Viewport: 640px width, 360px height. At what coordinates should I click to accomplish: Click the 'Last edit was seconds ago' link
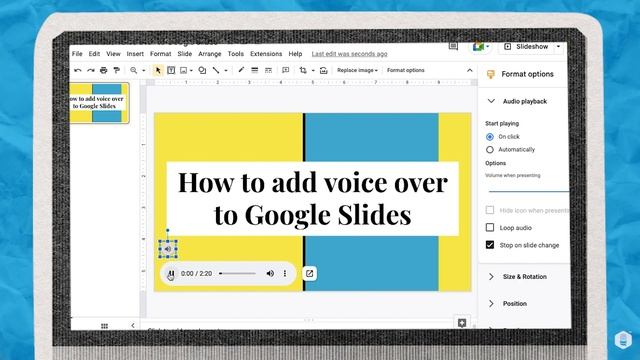pos(349,54)
